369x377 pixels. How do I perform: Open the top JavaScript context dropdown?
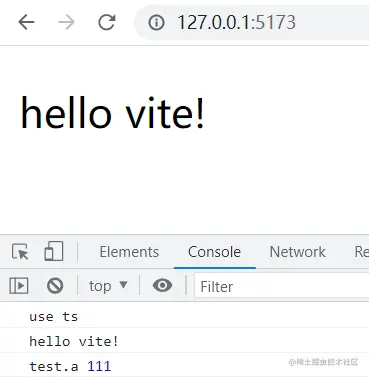click(108, 286)
